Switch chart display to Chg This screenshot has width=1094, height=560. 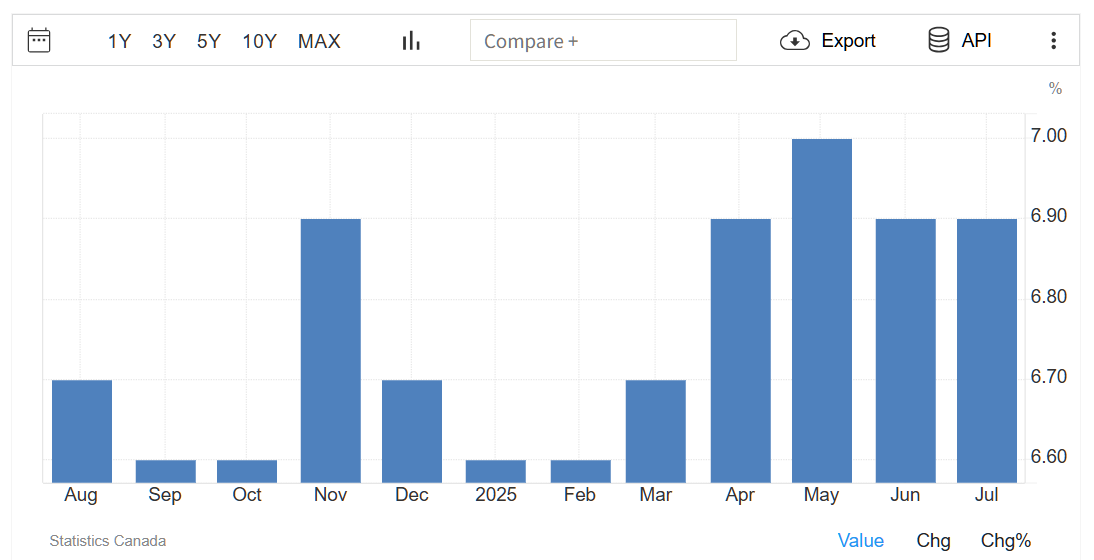tap(933, 541)
